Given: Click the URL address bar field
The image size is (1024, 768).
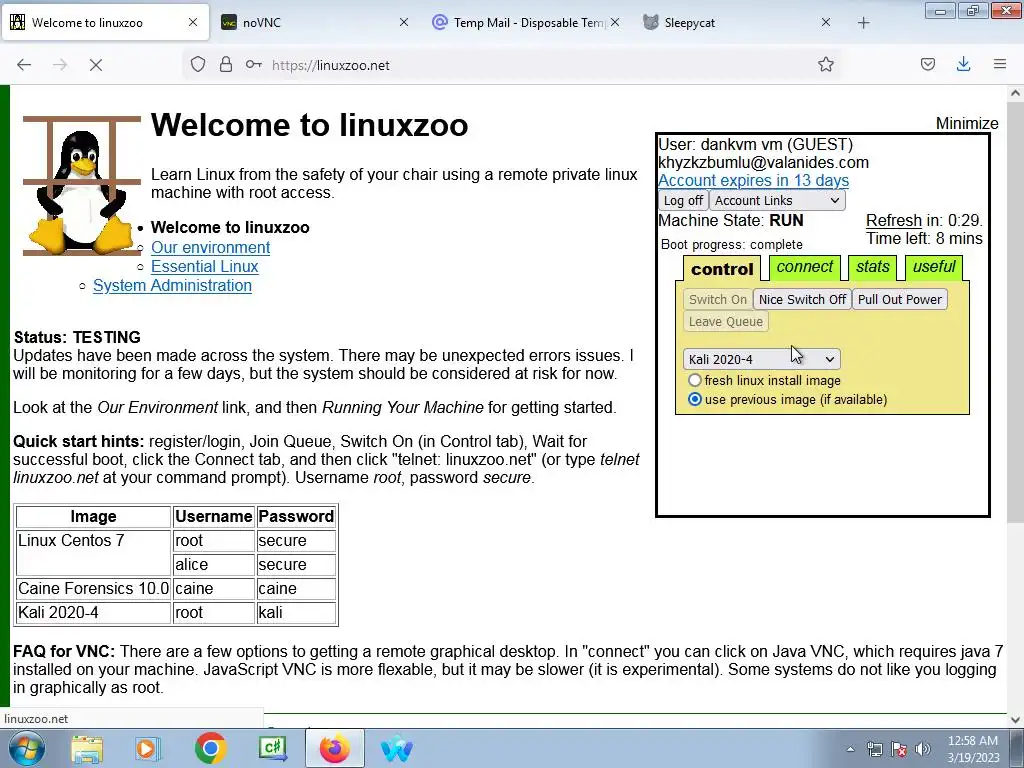Looking at the screenshot, I should point(509,65).
